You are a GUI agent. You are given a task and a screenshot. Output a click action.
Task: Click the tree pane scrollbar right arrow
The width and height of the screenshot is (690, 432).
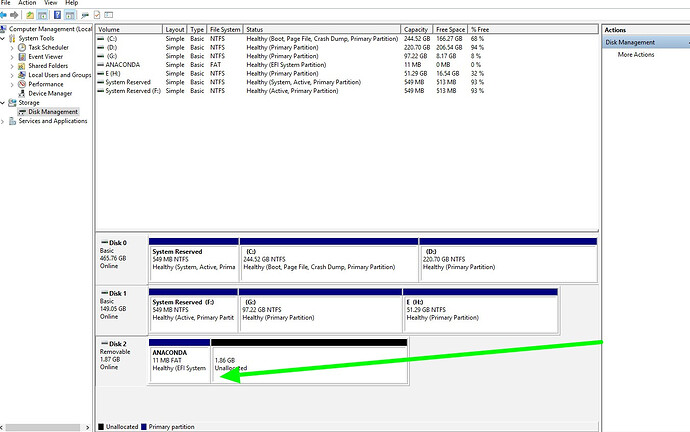coord(87,427)
